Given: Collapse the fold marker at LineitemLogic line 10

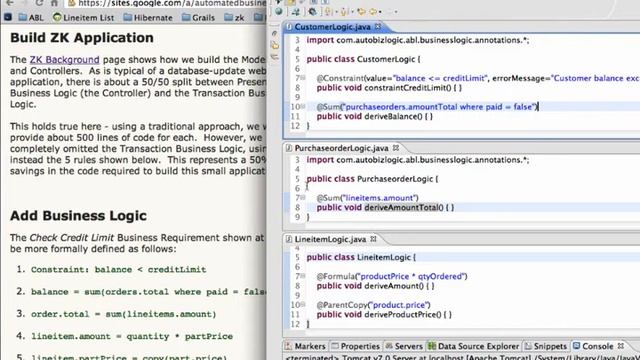Looking at the screenshot, I should (303, 304).
